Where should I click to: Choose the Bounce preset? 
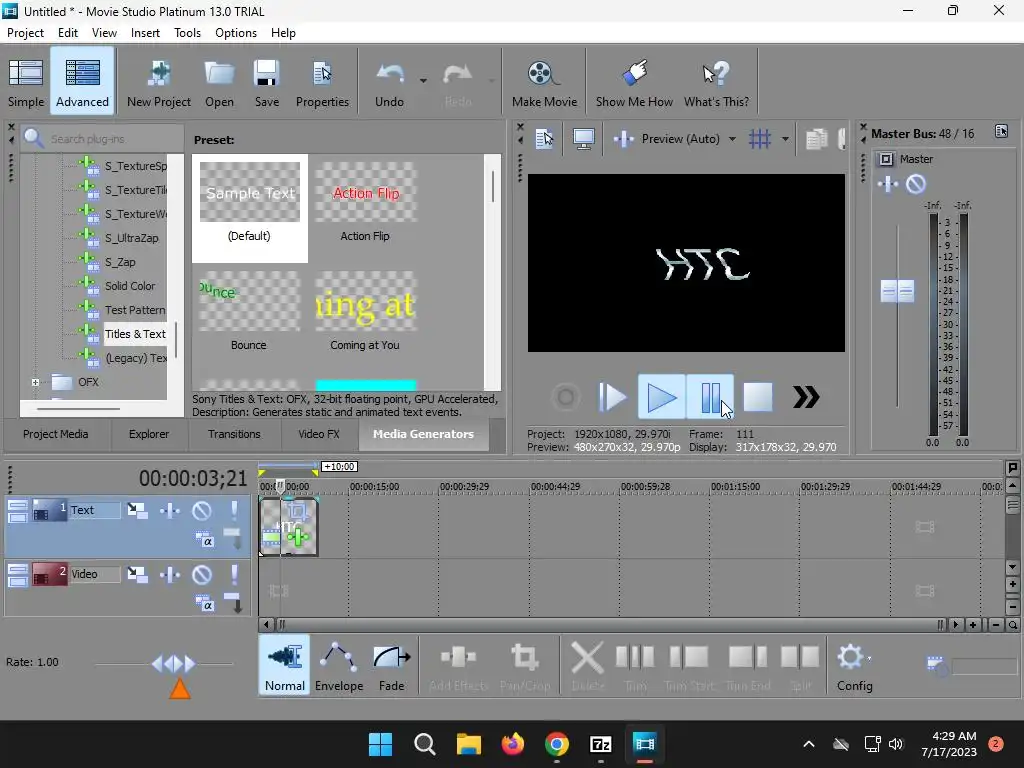click(x=249, y=312)
